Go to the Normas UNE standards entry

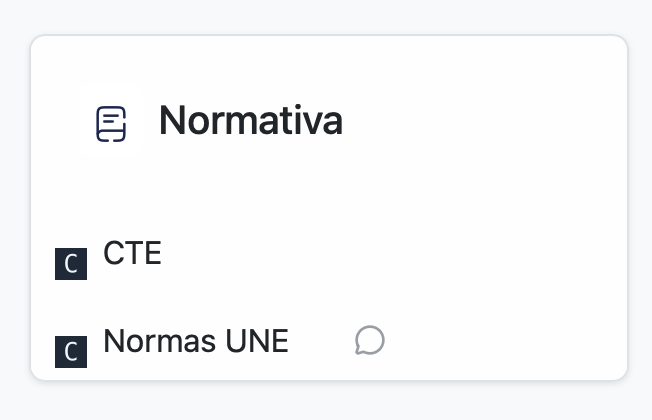click(x=196, y=342)
